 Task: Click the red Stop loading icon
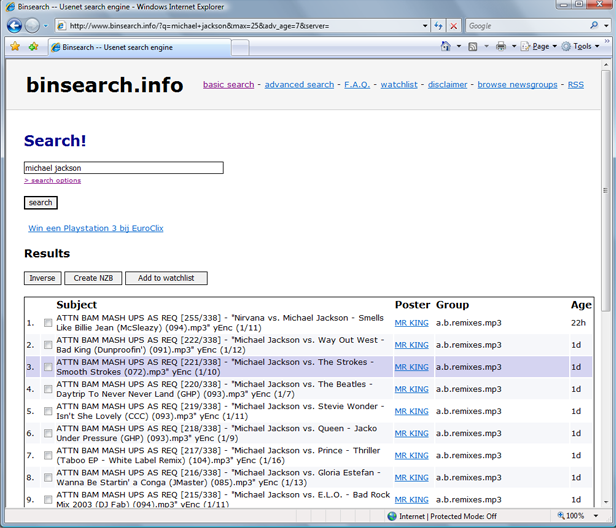[453, 26]
